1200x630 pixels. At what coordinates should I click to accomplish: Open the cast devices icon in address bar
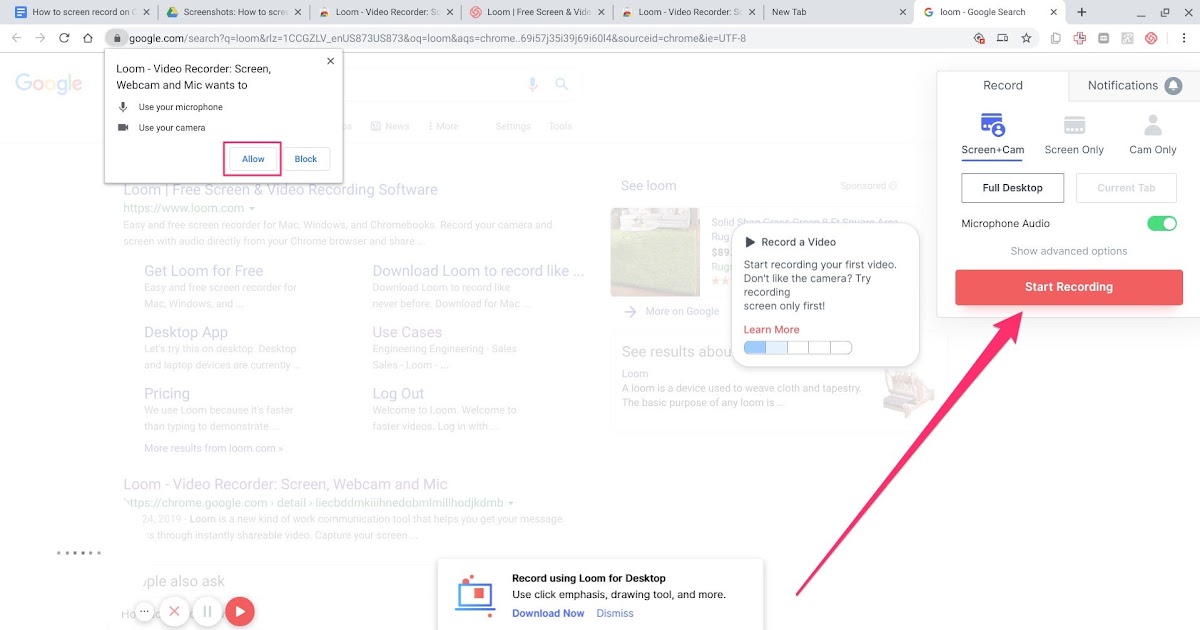[1003, 38]
